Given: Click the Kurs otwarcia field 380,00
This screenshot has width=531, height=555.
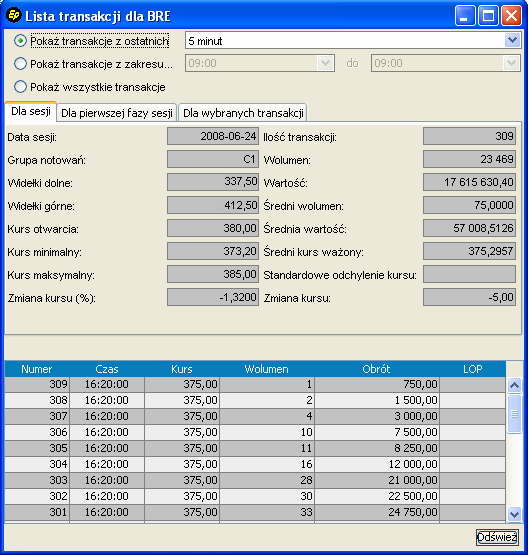Looking at the screenshot, I should point(213,228).
